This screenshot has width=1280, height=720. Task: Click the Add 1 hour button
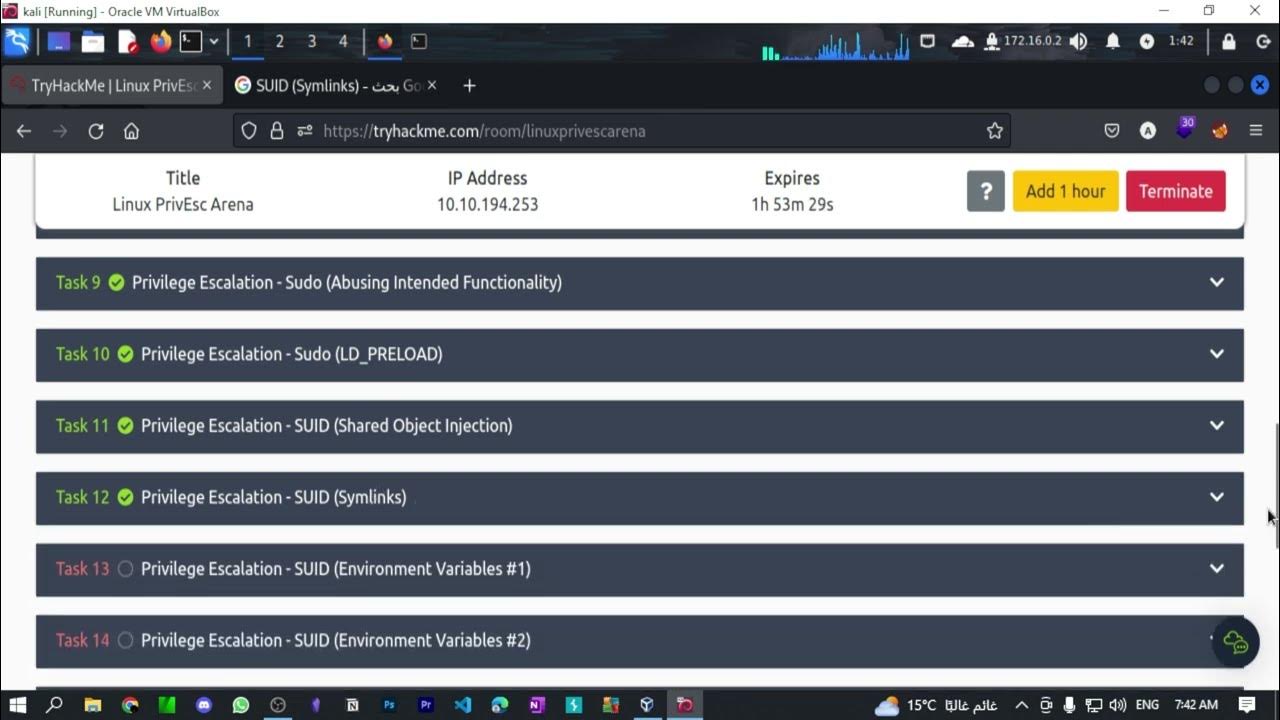click(1065, 191)
